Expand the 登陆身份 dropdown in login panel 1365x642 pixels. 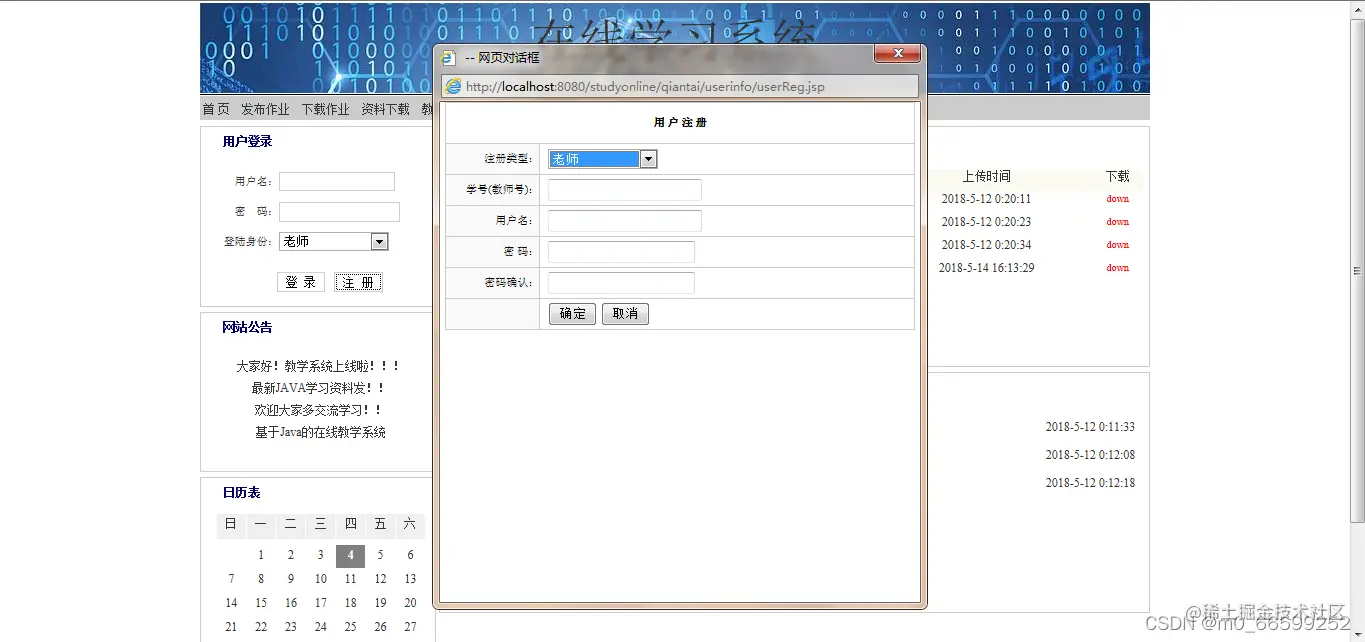[x=379, y=241]
